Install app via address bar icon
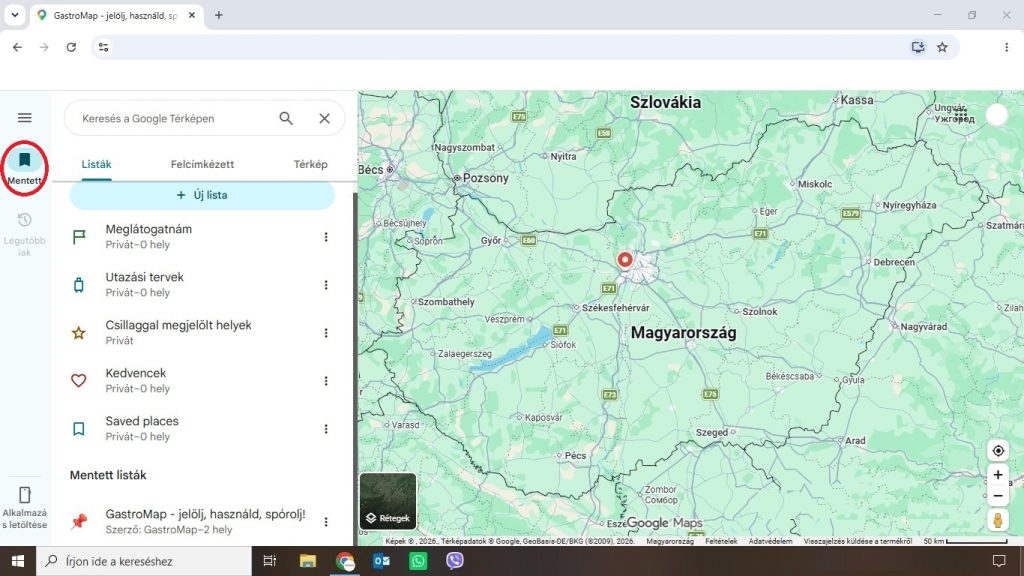The image size is (1024, 576). [918, 47]
